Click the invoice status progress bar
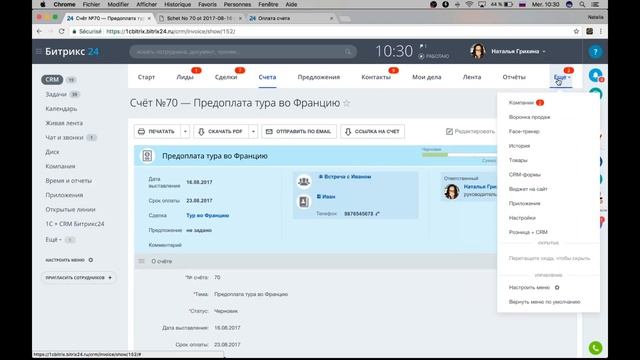The height and width of the screenshot is (360, 640). tap(459, 155)
